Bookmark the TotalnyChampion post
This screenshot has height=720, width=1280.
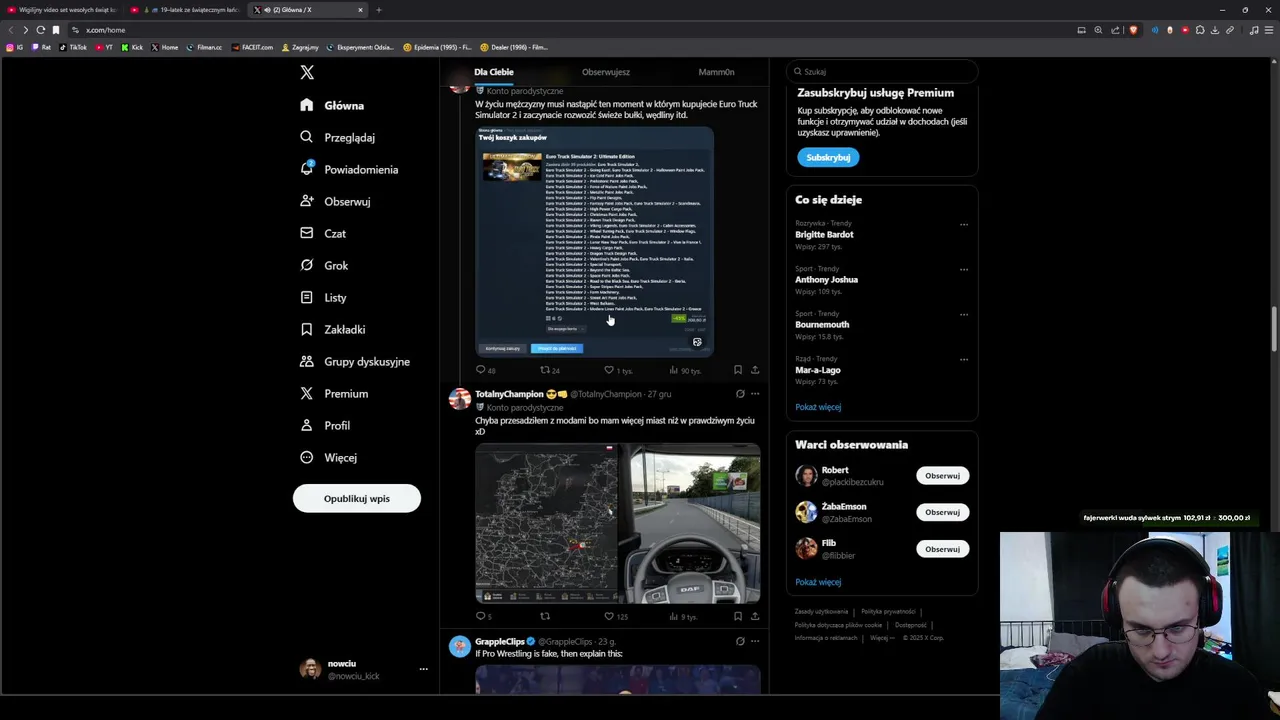pyautogui.click(x=738, y=617)
